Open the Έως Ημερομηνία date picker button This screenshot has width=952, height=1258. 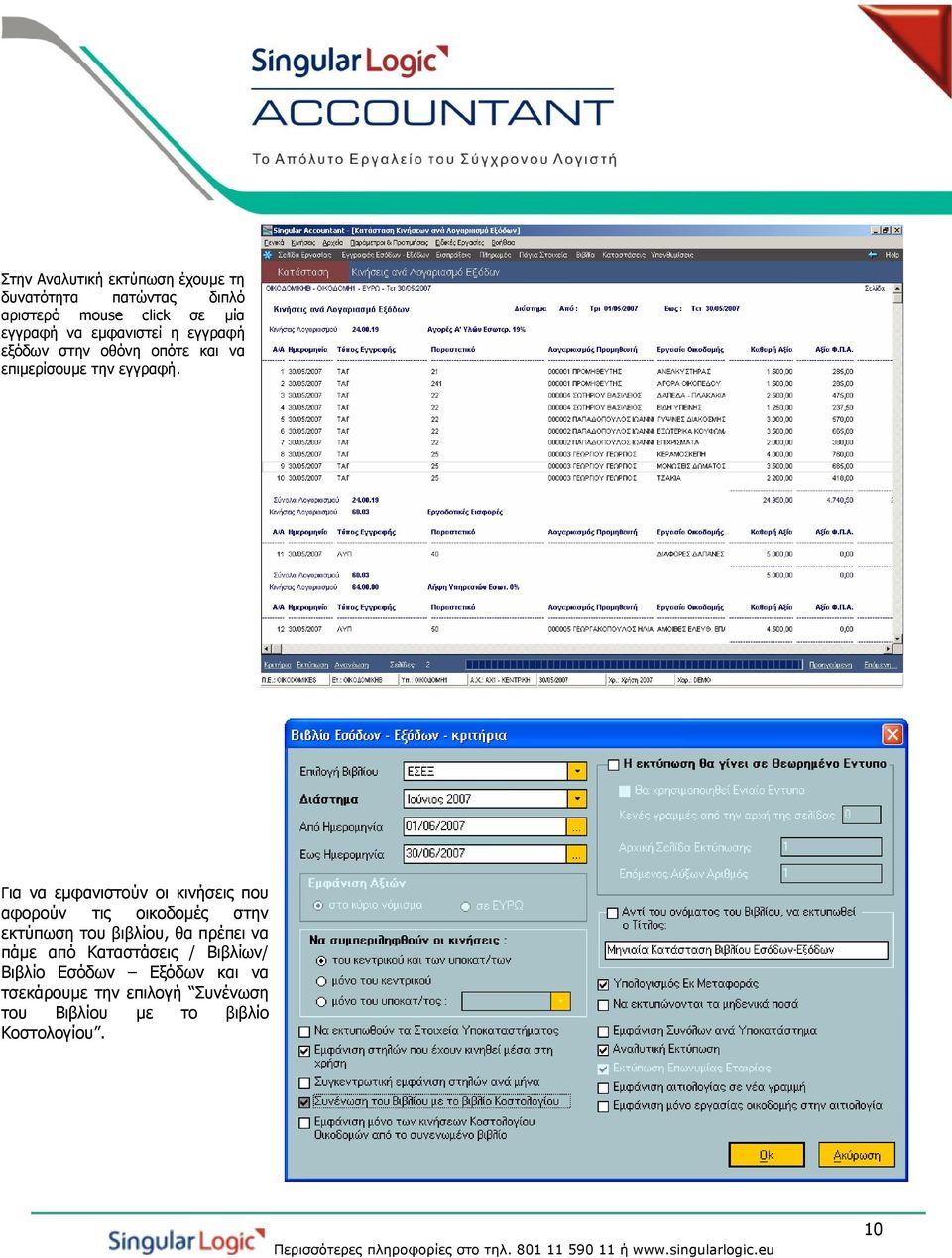pos(577,853)
